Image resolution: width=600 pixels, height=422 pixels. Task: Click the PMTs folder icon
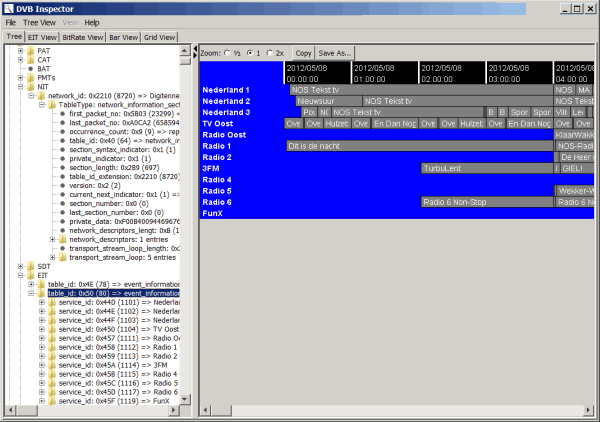click(31, 78)
